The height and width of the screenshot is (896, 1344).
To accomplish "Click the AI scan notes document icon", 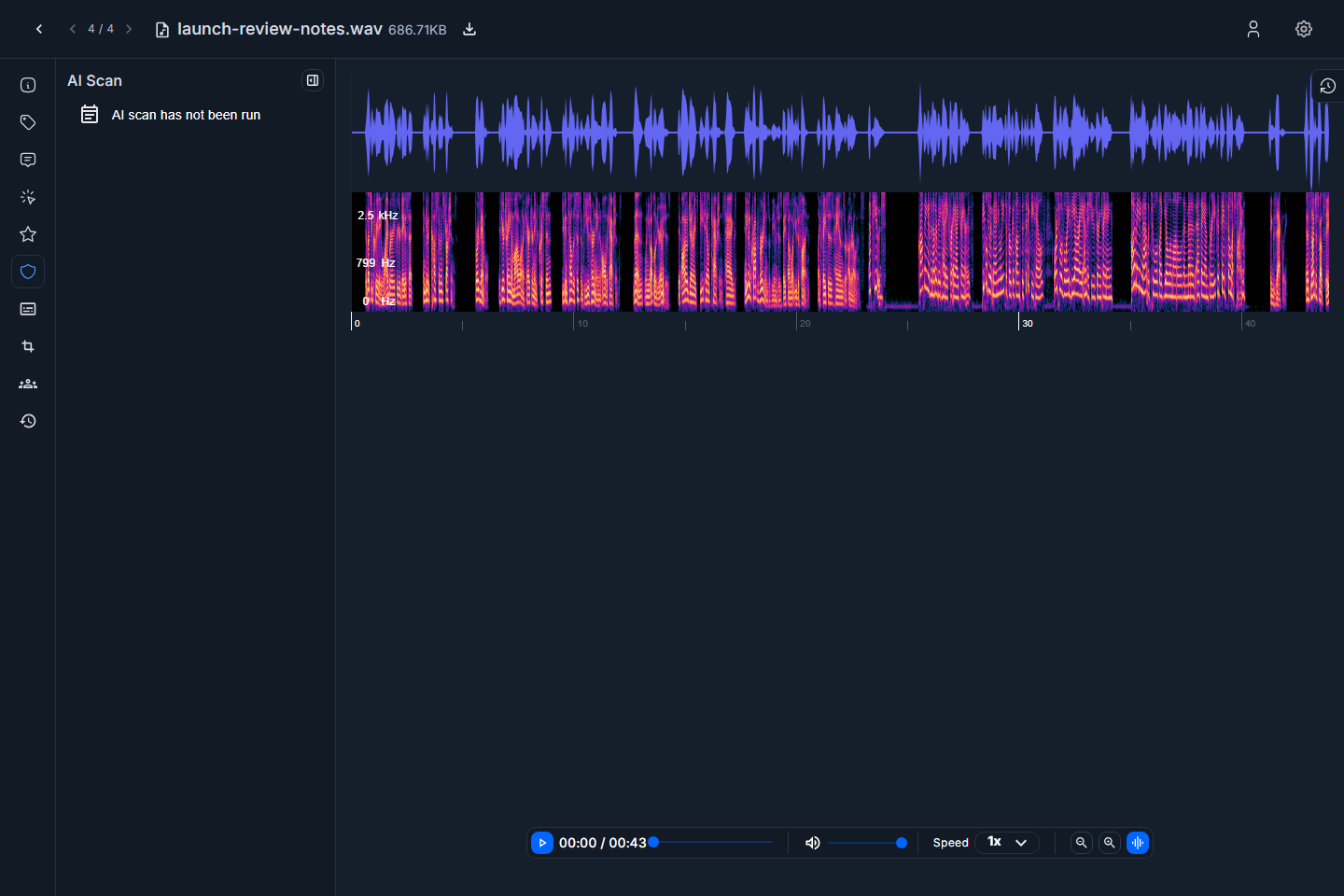I will pyautogui.click(x=90, y=115).
